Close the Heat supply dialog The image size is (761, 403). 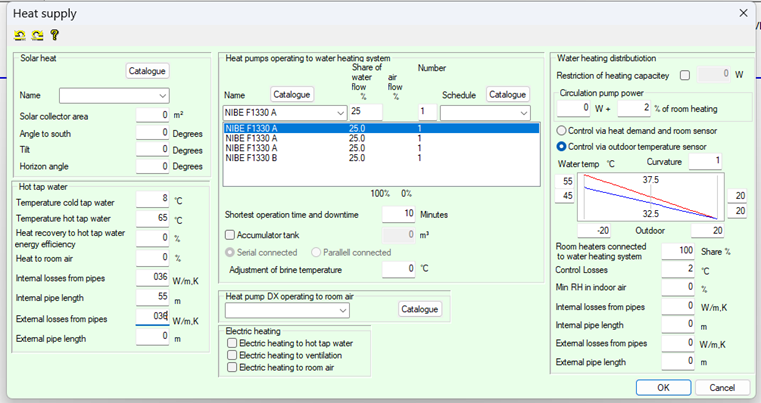pos(741,12)
